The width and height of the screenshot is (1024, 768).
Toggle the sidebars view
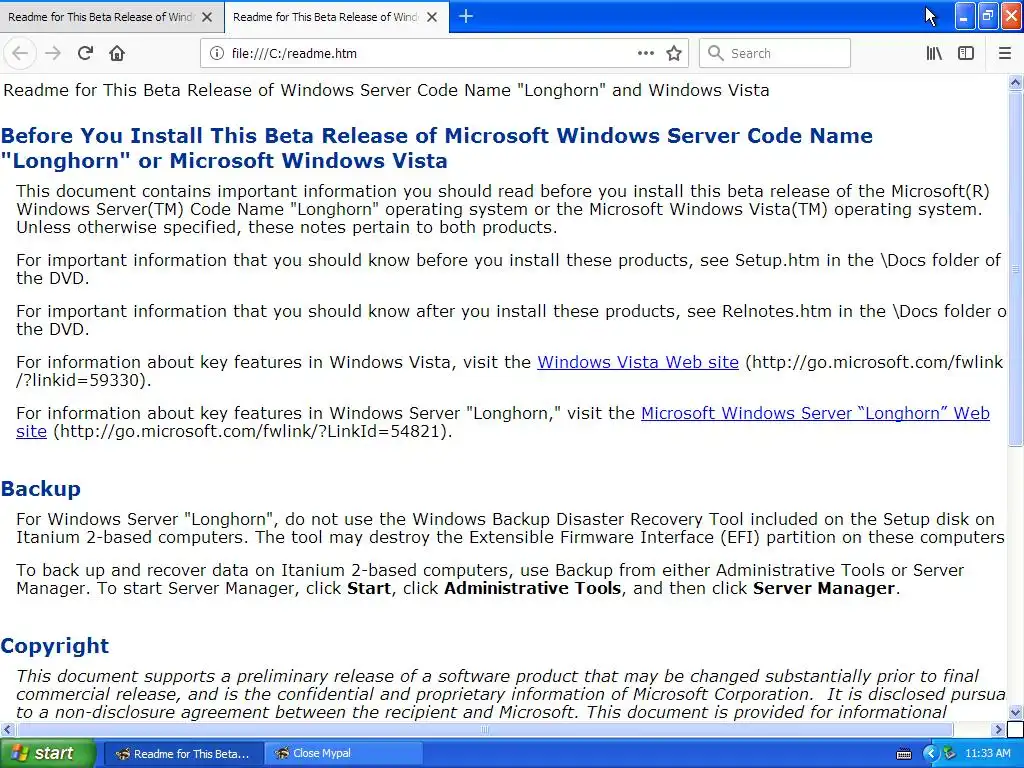point(966,54)
